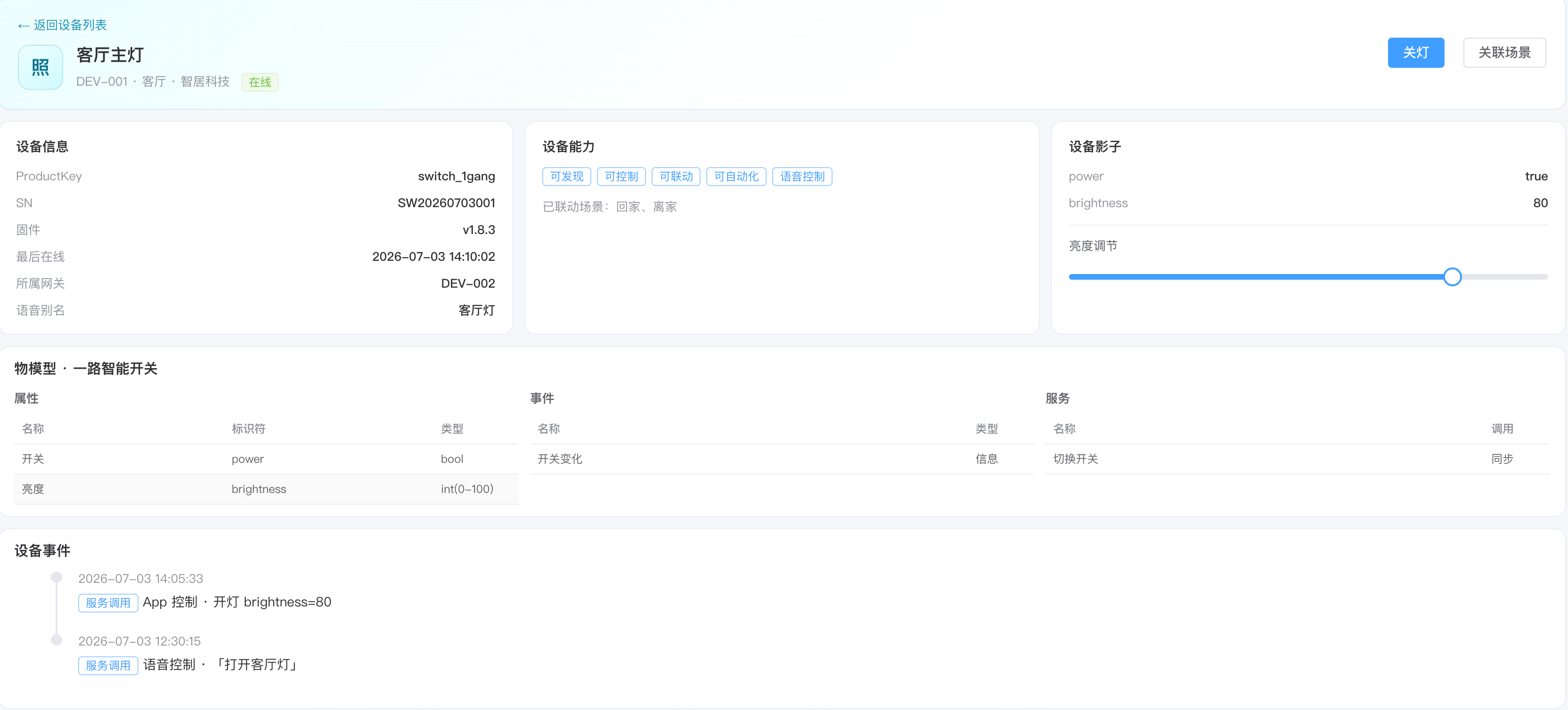Click event text App 控制 · 开灯 brightness=80
Image resolution: width=1568 pixels, height=710 pixels.
tap(237, 602)
